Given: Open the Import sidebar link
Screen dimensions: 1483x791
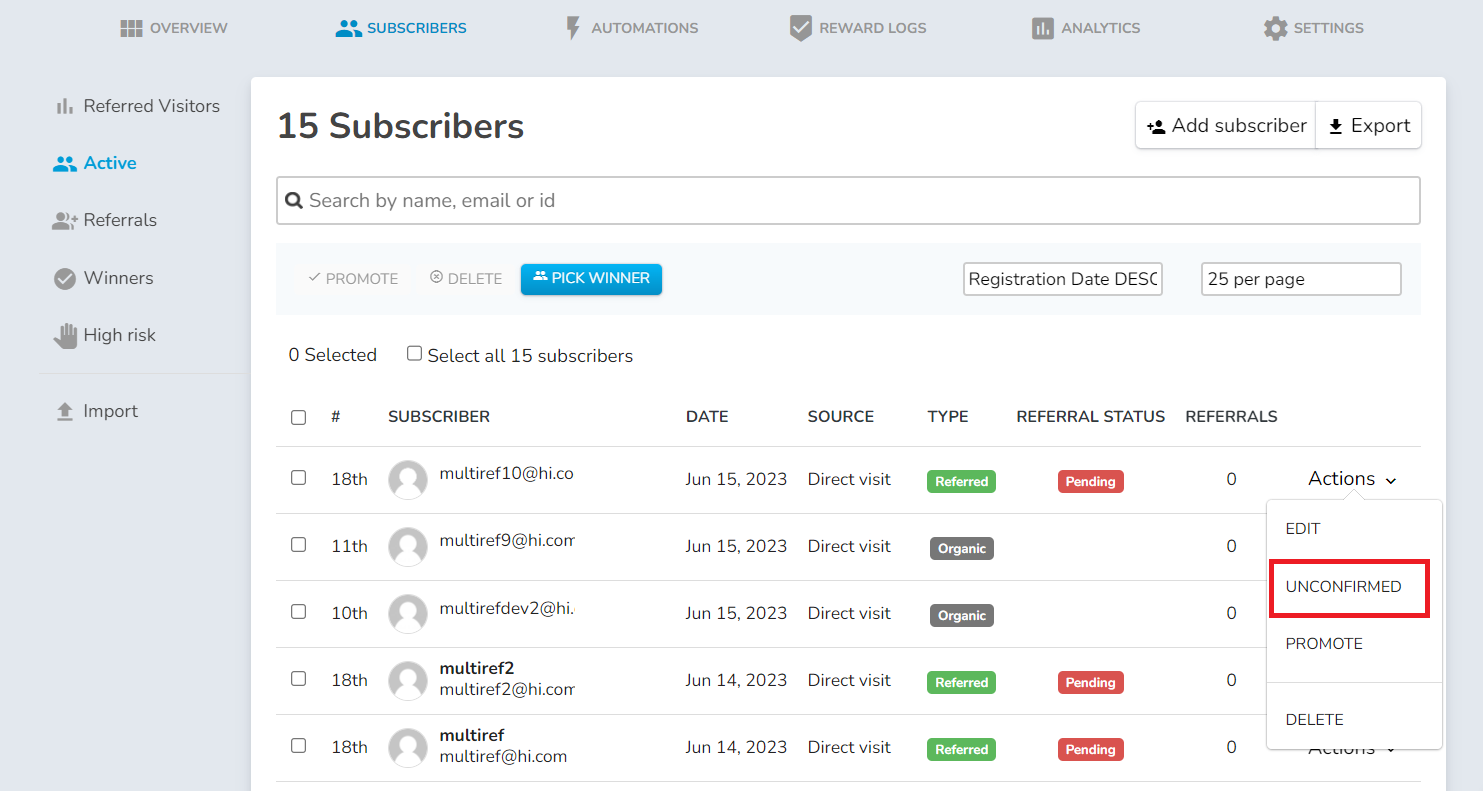Looking at the screenshot, I should (x=97, y=412).
